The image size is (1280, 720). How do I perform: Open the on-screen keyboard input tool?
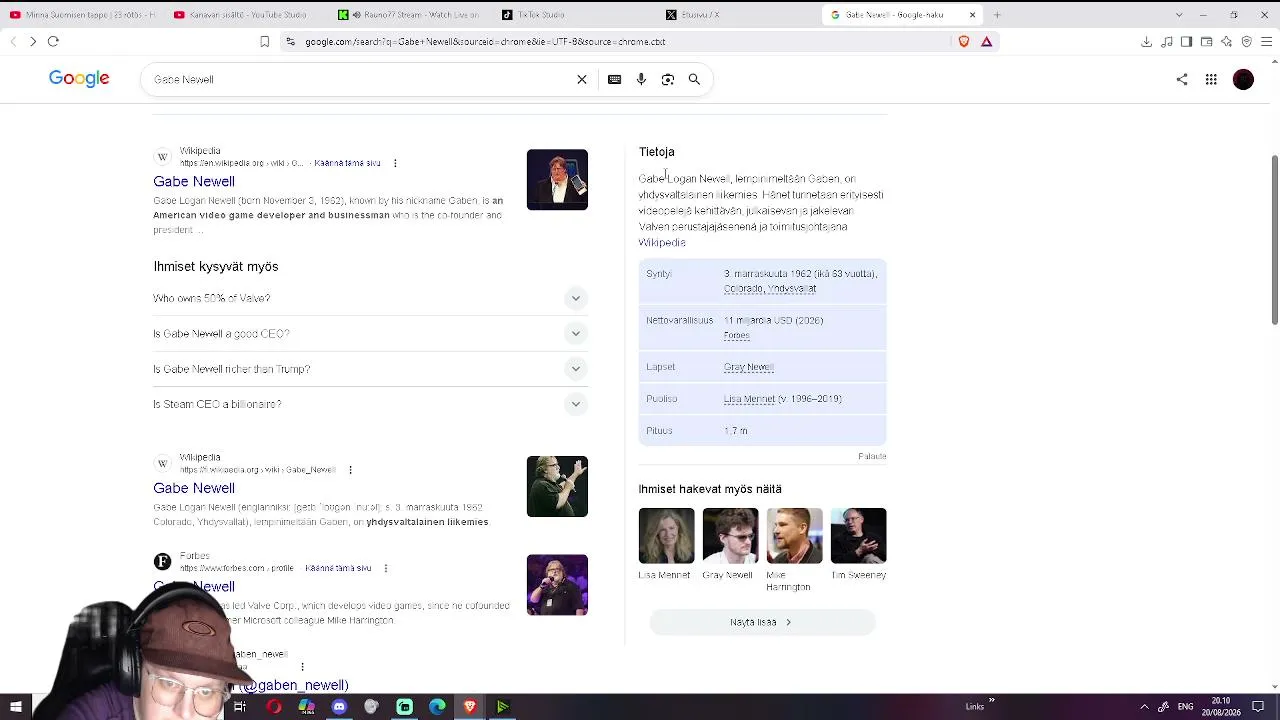[x=615, y=79]
